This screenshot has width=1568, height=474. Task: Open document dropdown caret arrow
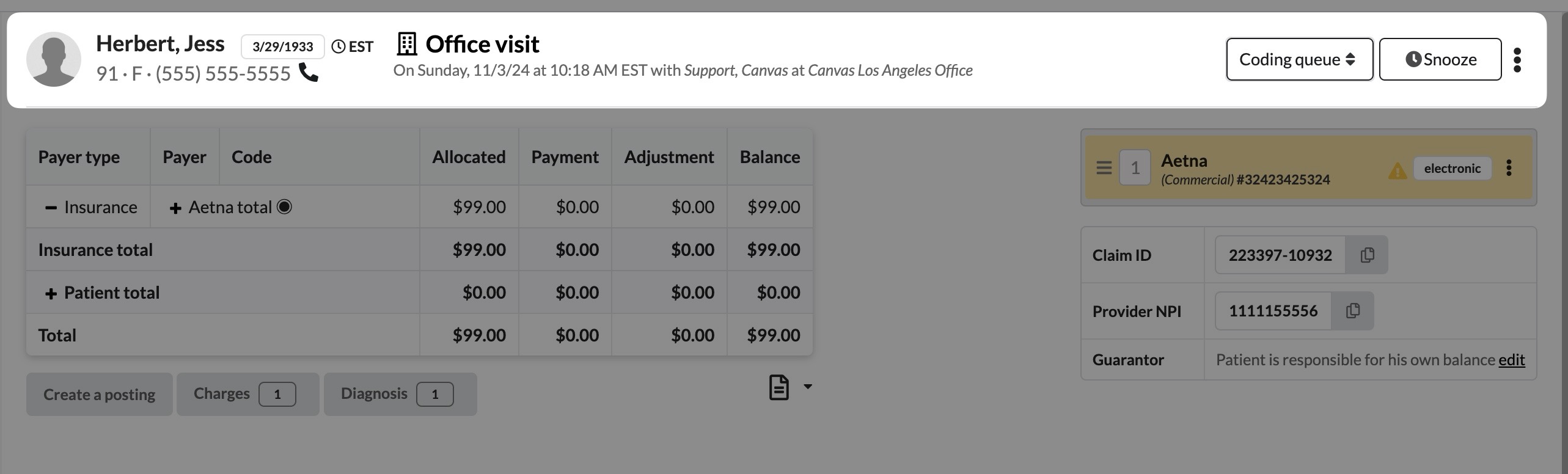[808, 386]
